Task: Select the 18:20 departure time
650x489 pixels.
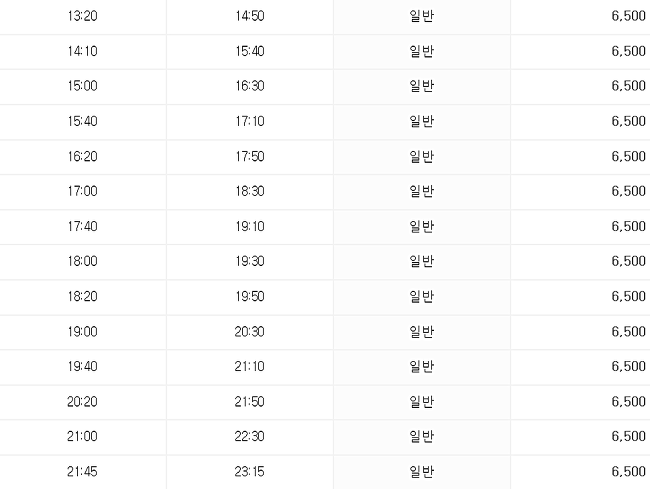Action: pyautogui.click(x=82, y=297)
